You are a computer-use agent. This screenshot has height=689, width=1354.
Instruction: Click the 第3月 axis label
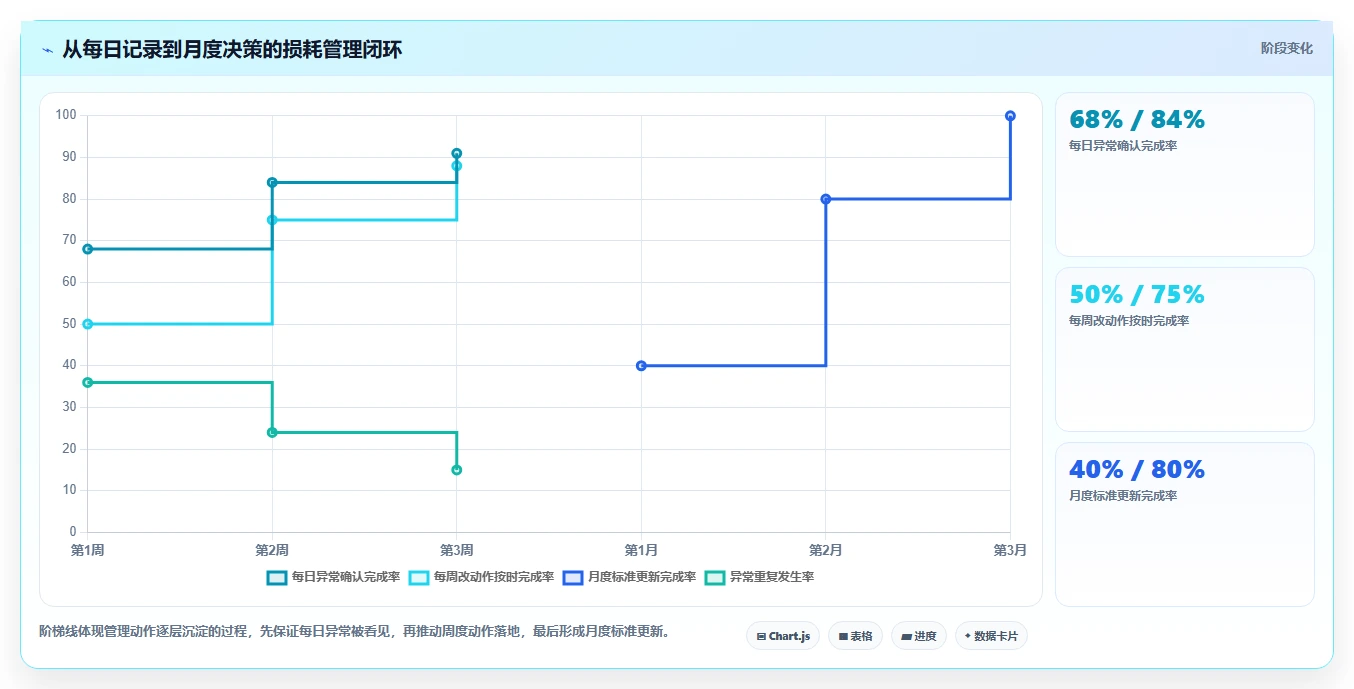1010,550
